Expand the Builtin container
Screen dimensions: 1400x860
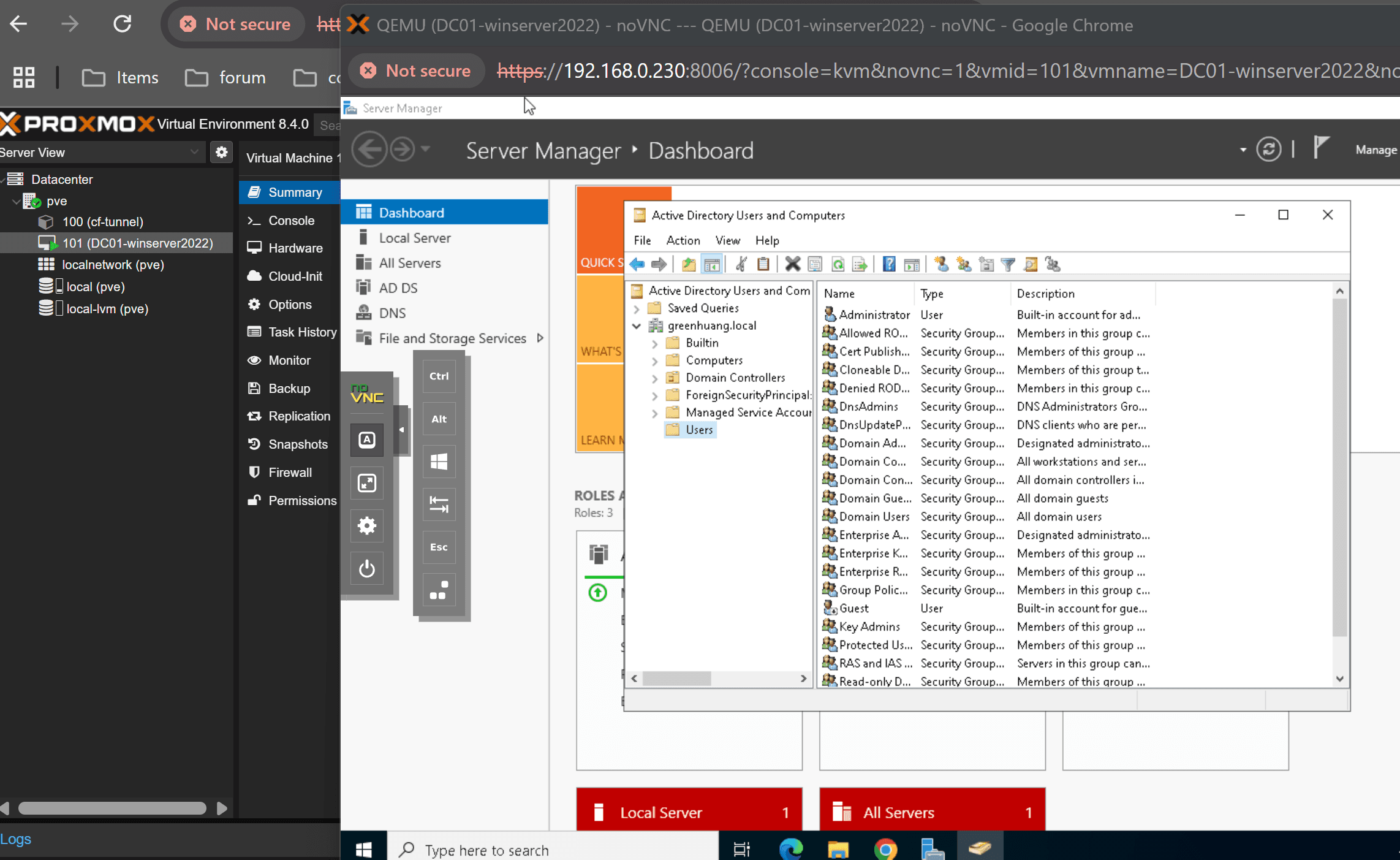tap(654, 343)
